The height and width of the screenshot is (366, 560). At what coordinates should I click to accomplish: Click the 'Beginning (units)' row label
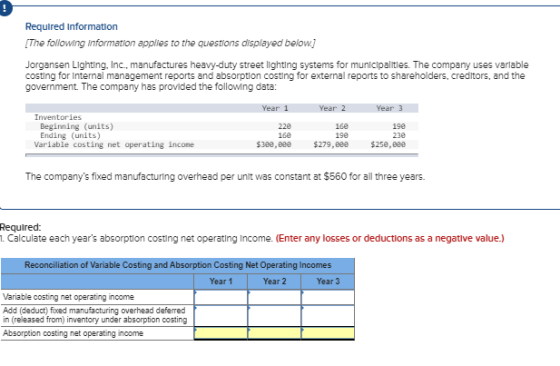tap(77, 126)
